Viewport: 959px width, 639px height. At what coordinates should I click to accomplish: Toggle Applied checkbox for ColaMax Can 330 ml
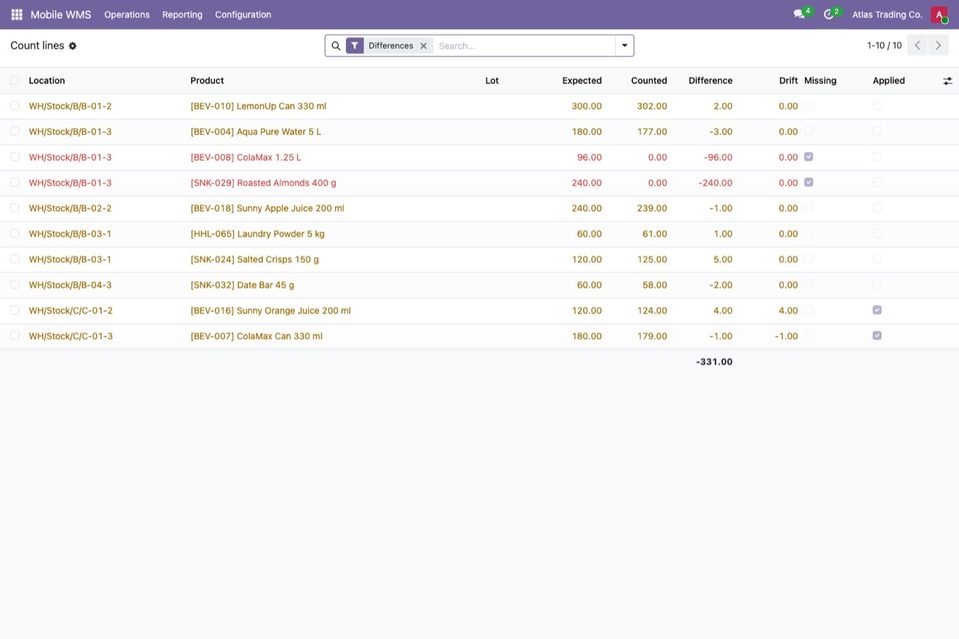coord(877,336)
